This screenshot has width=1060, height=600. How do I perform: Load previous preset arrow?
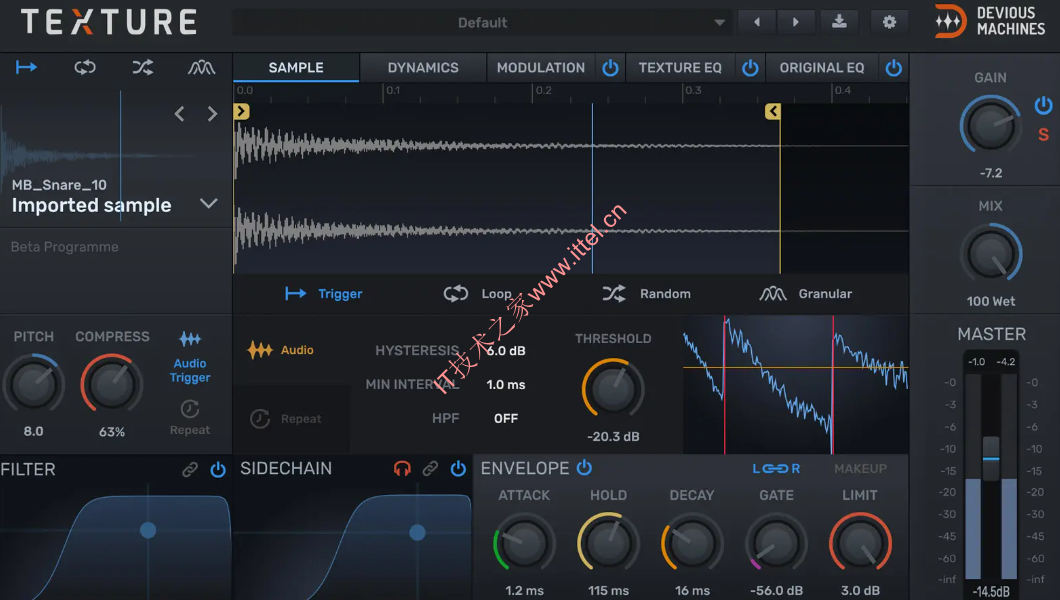coord(756,22)
